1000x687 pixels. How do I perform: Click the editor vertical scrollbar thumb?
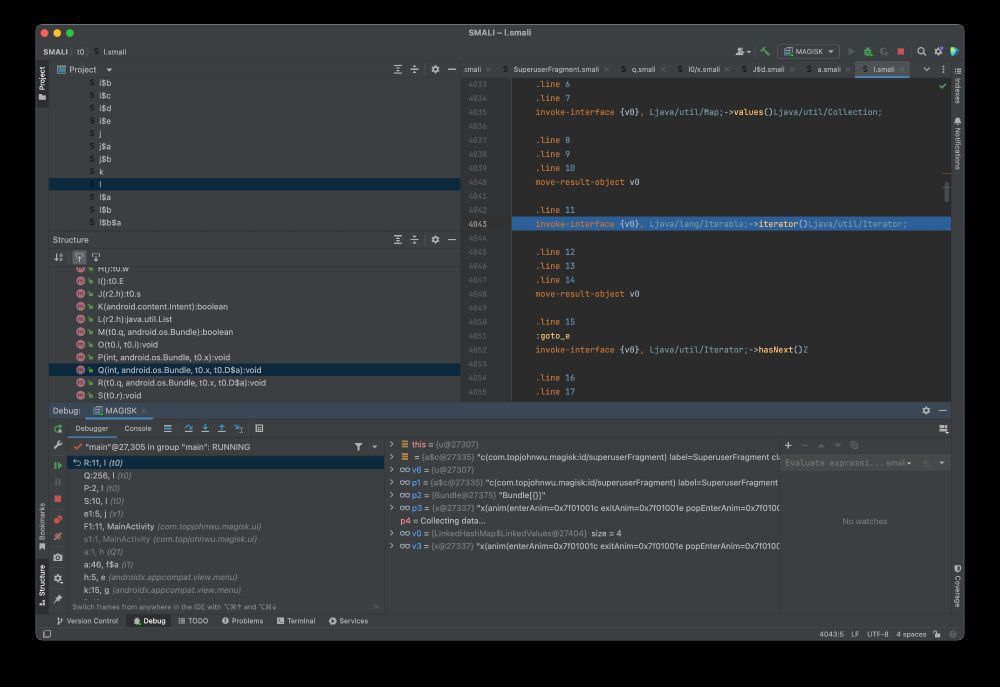946,191
